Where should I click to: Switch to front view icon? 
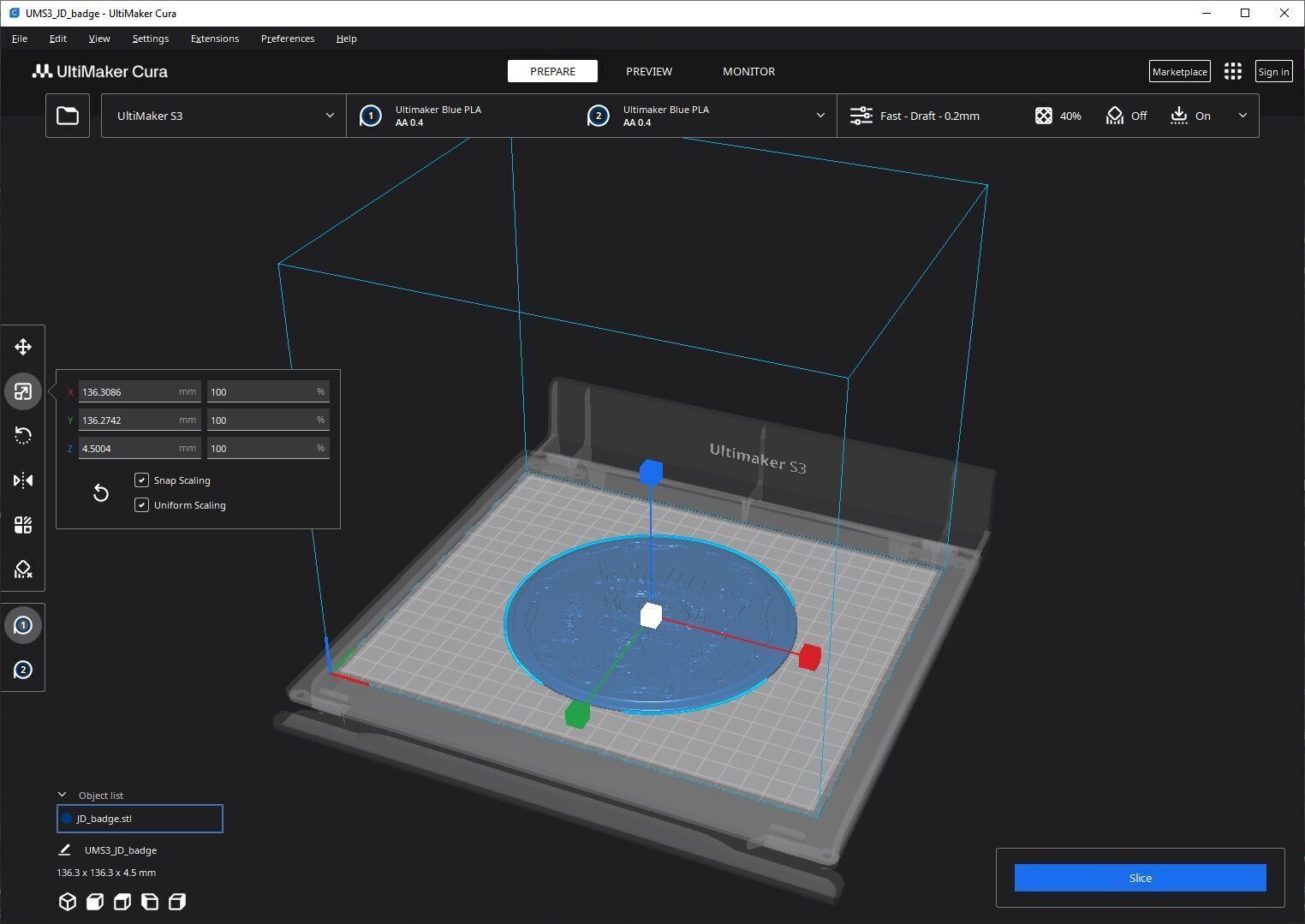click(95, 902)
